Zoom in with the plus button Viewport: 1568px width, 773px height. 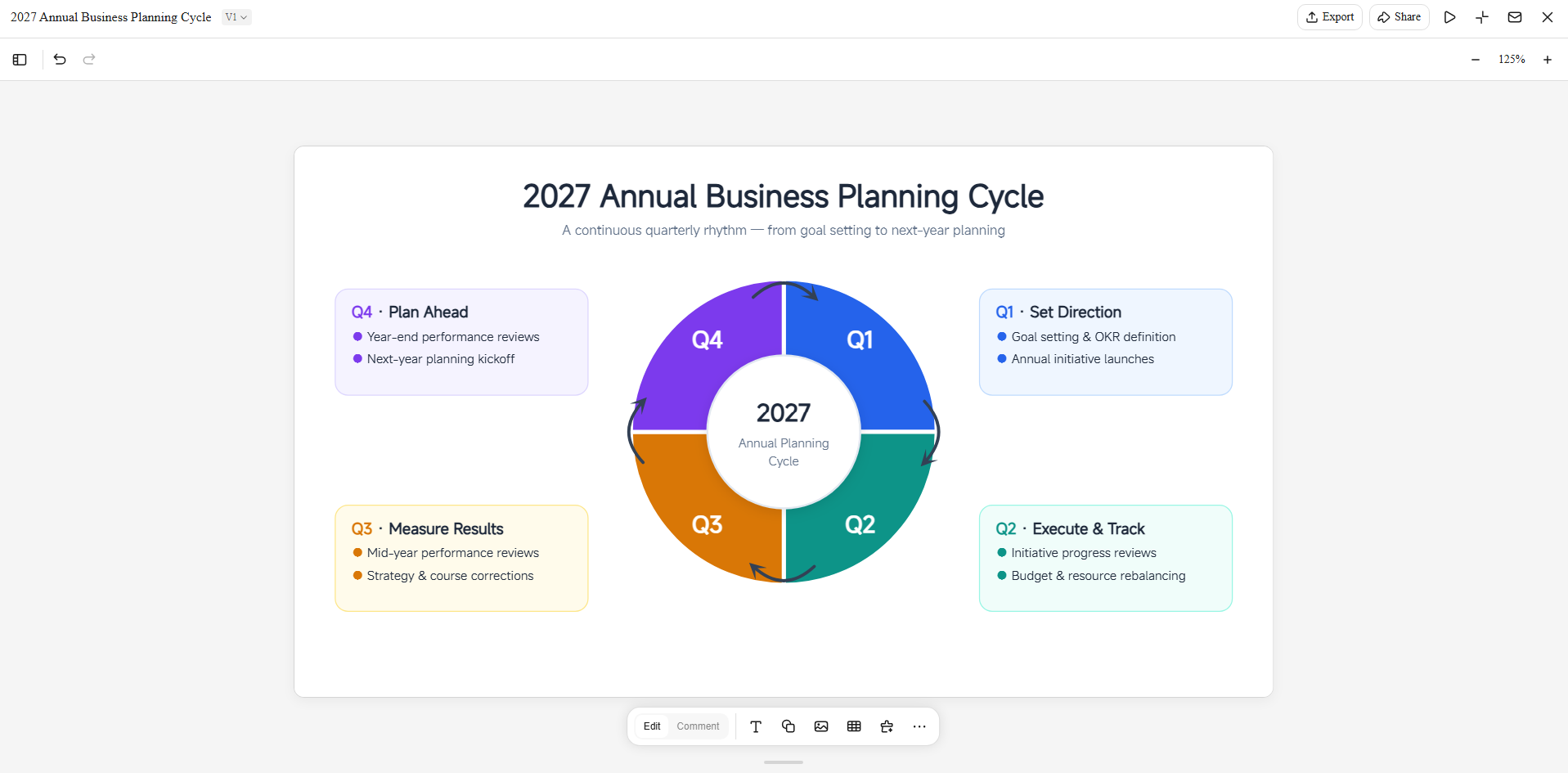pyautogui.click(x=1548, y=60)
